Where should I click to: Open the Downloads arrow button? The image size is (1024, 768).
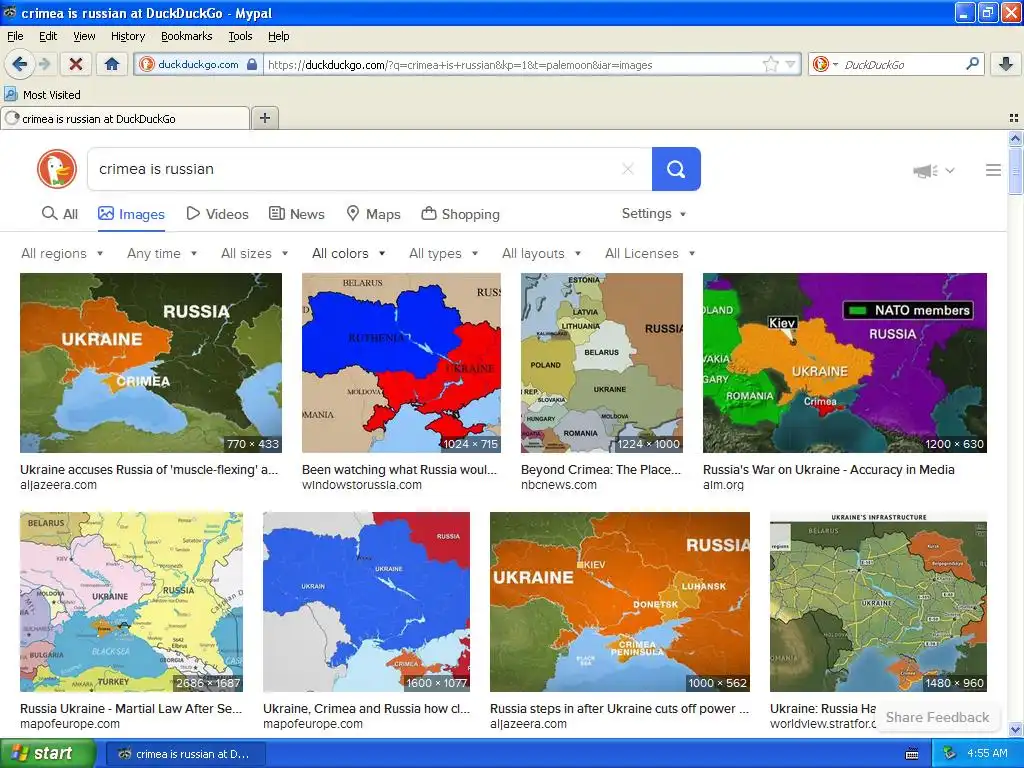1006,64
